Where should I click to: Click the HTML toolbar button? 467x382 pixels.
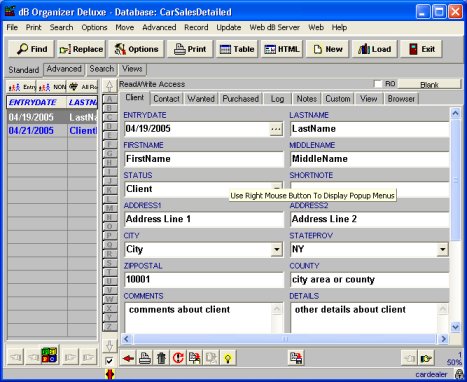click(x=282, y=49)
